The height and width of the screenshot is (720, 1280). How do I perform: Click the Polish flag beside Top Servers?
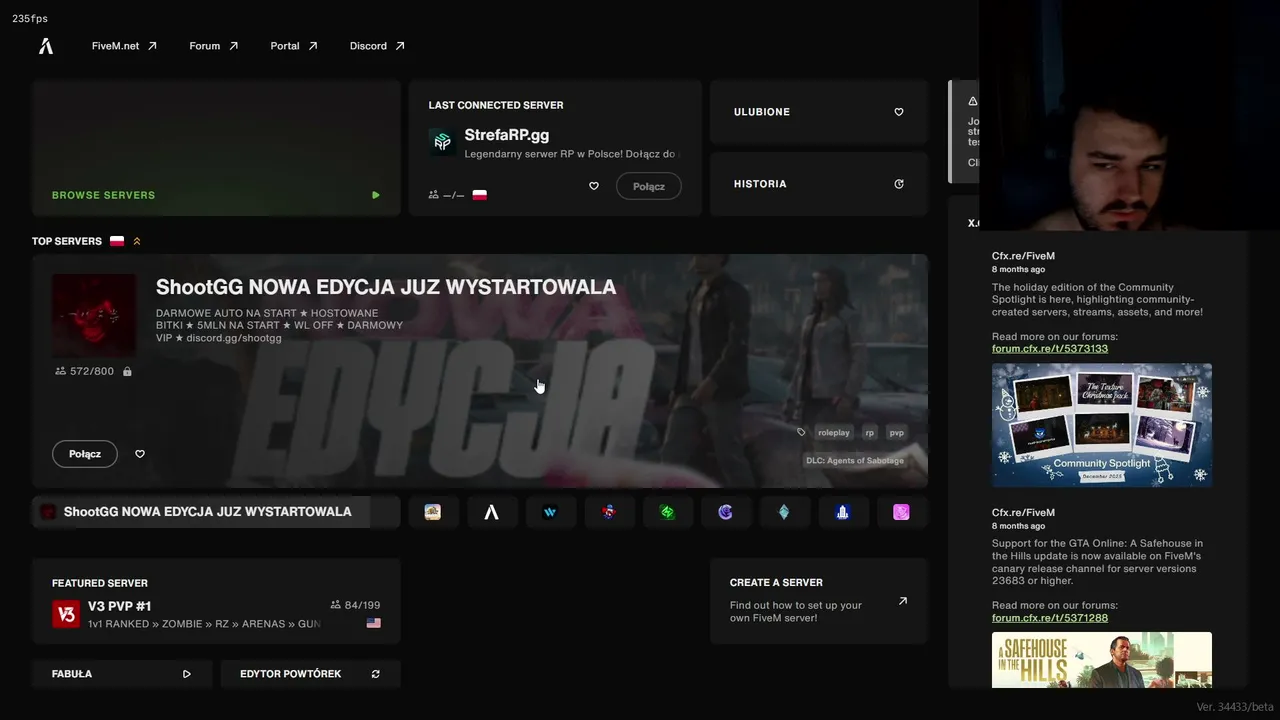117,241
